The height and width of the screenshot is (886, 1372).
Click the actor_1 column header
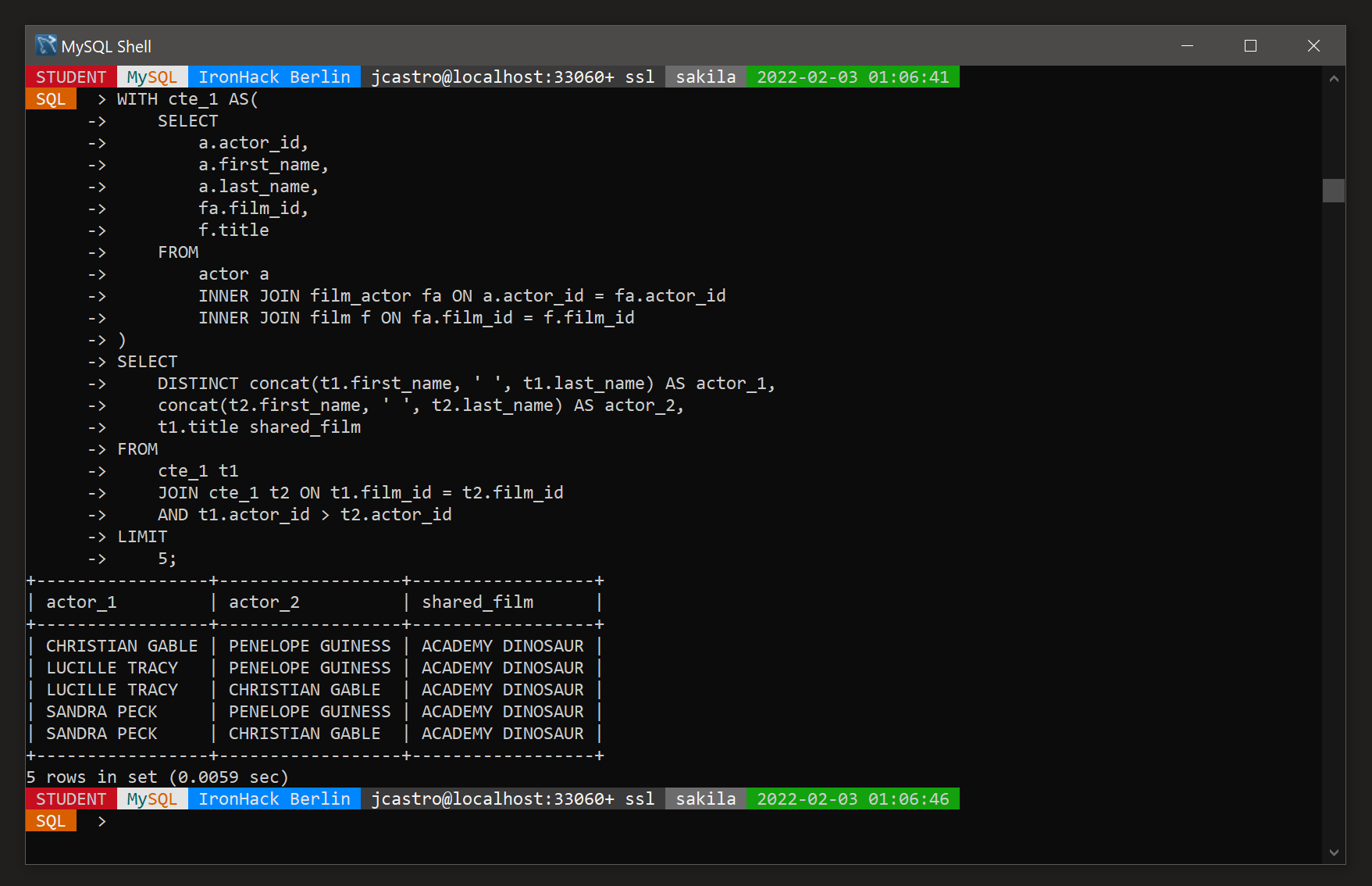coord(81,602)
